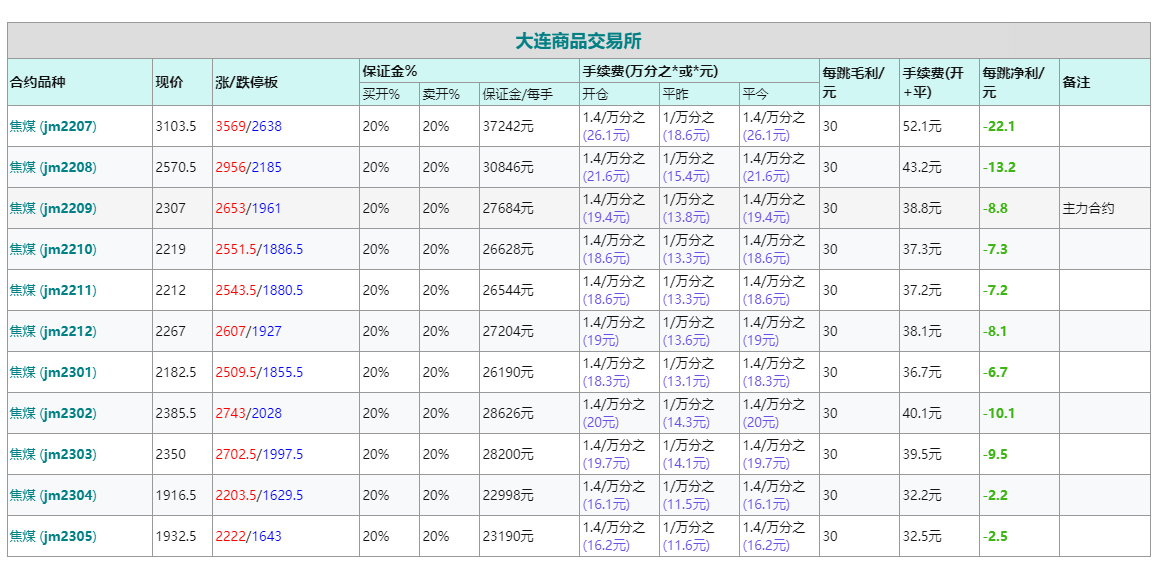Click the net profit value -10.1
1163x568 pixels.
click(x=998, y=413)
